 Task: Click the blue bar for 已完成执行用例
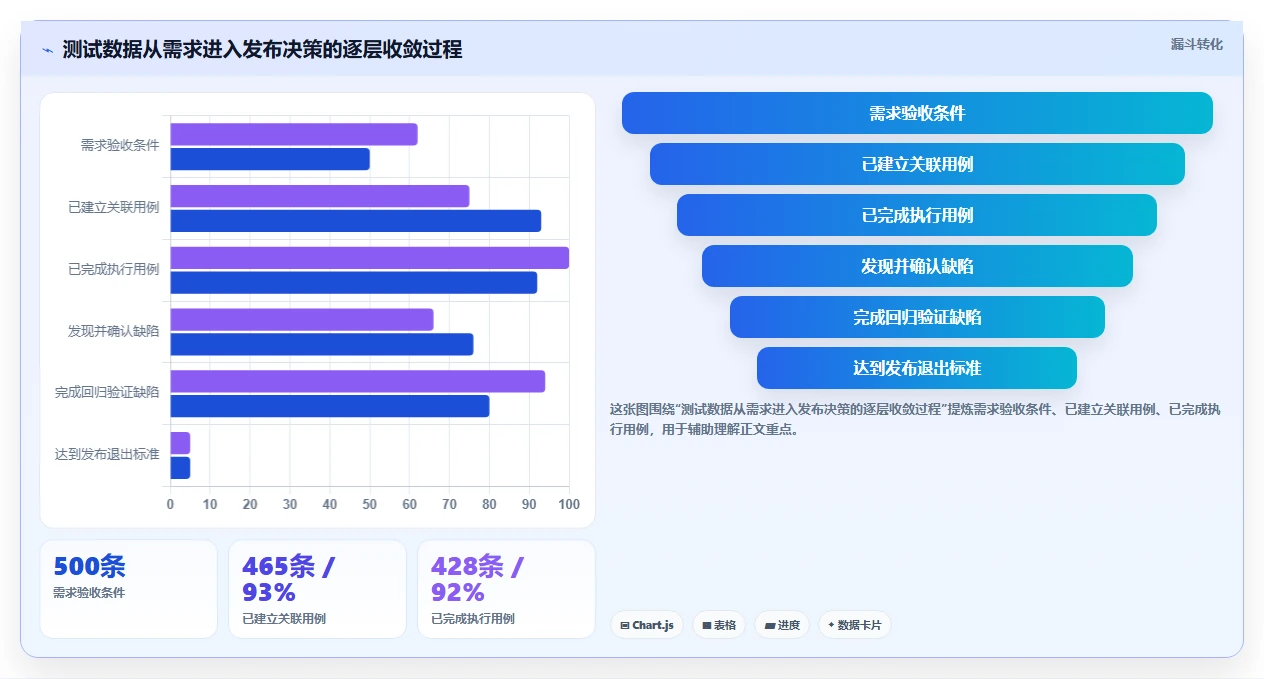coord(354,282)
